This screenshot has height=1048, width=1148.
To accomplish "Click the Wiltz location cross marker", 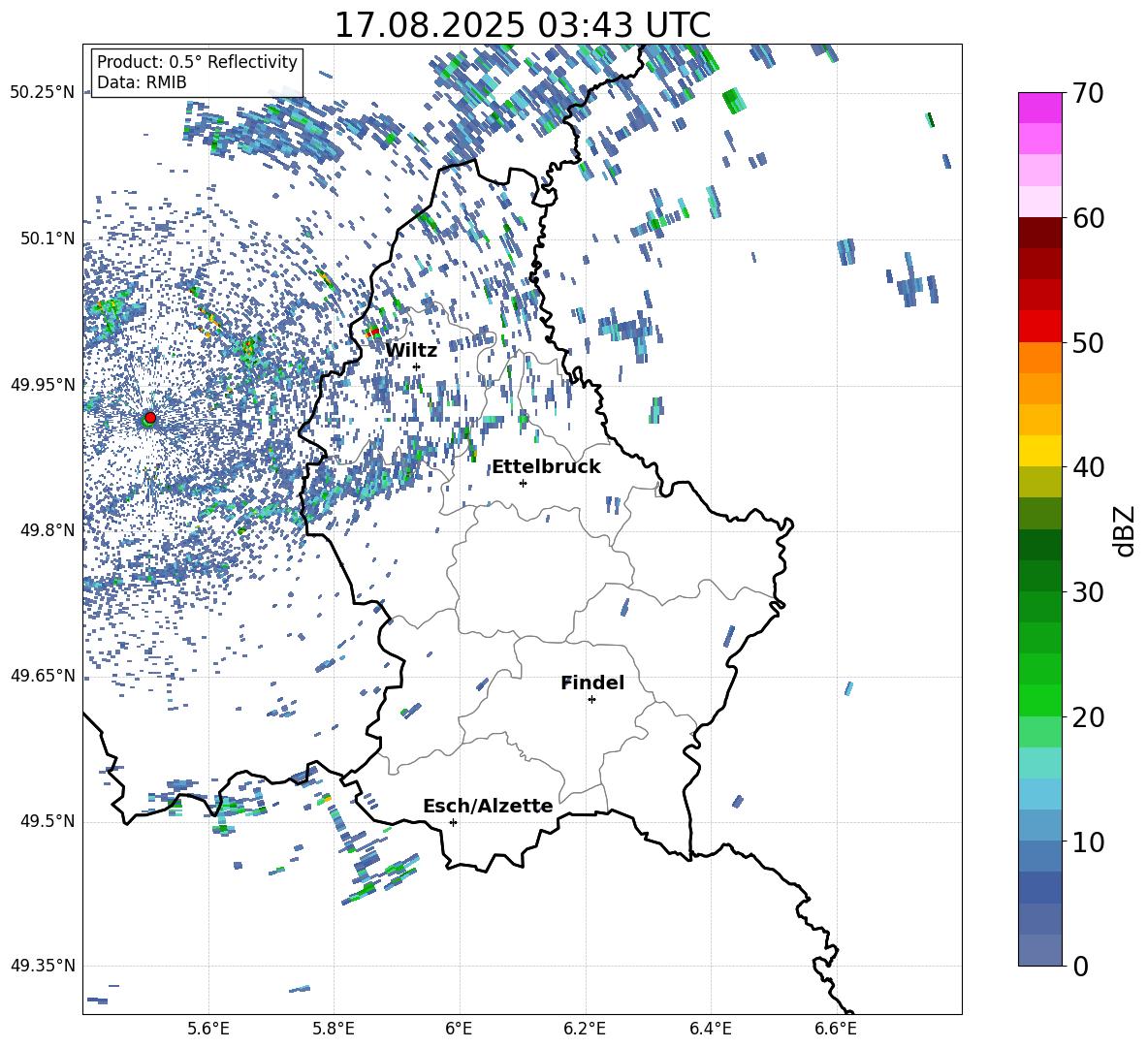I will point(417,366).
